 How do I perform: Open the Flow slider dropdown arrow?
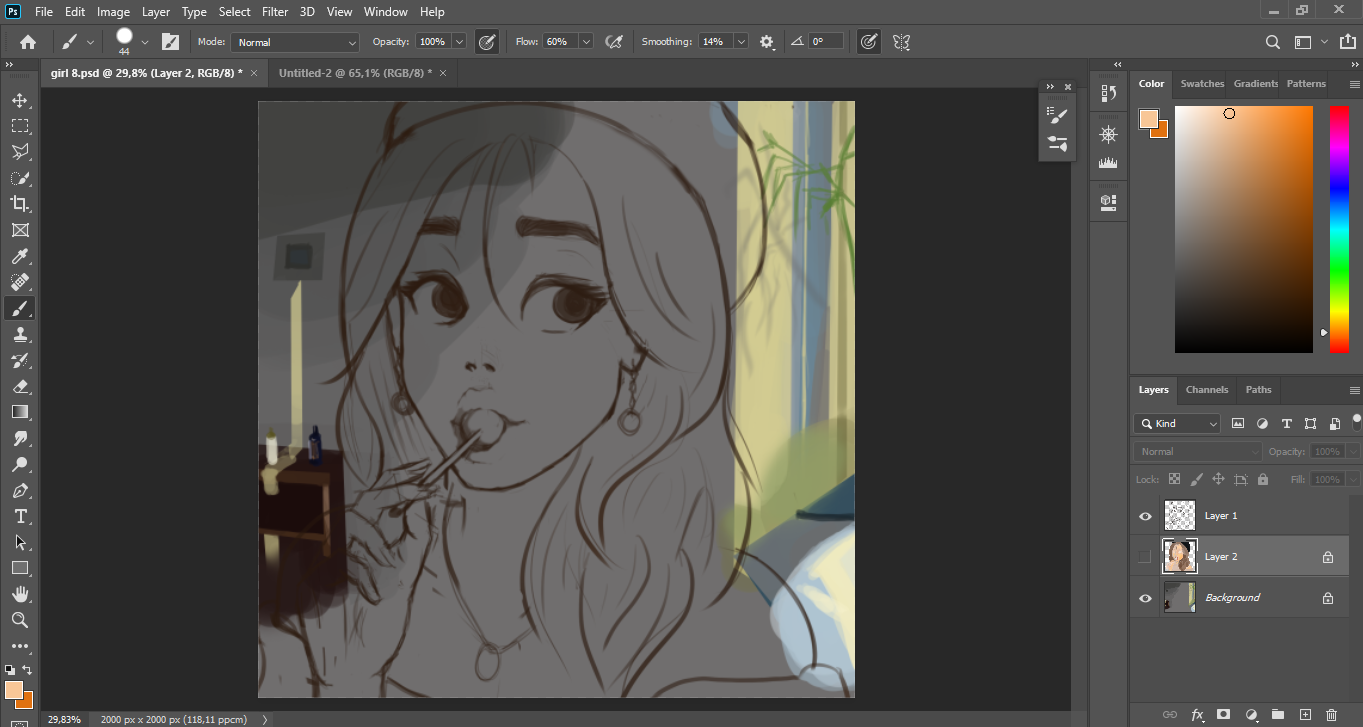(x=585, y=42)
